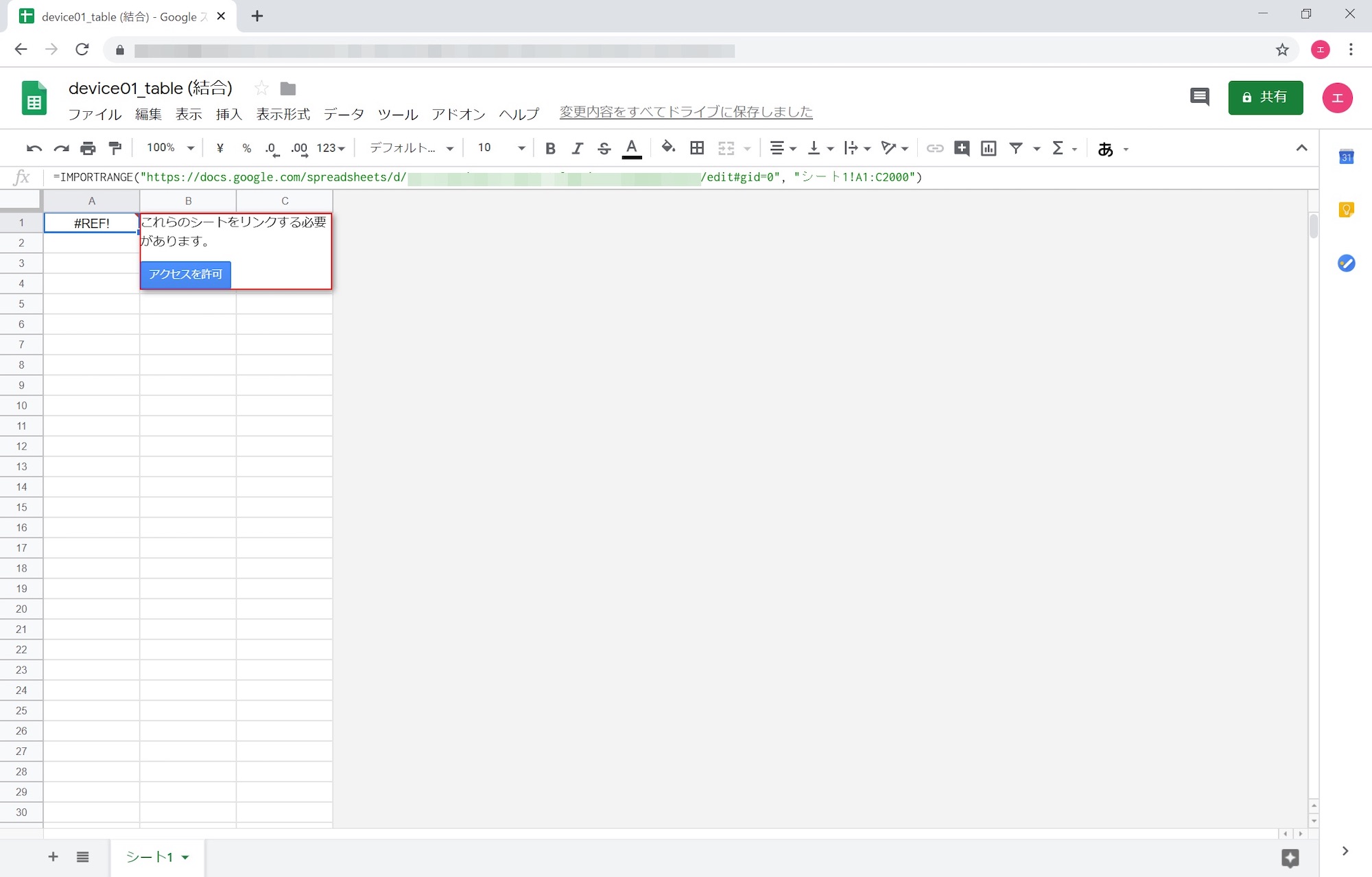Click the アクセスを許可 button

click(x=185, y=274)
